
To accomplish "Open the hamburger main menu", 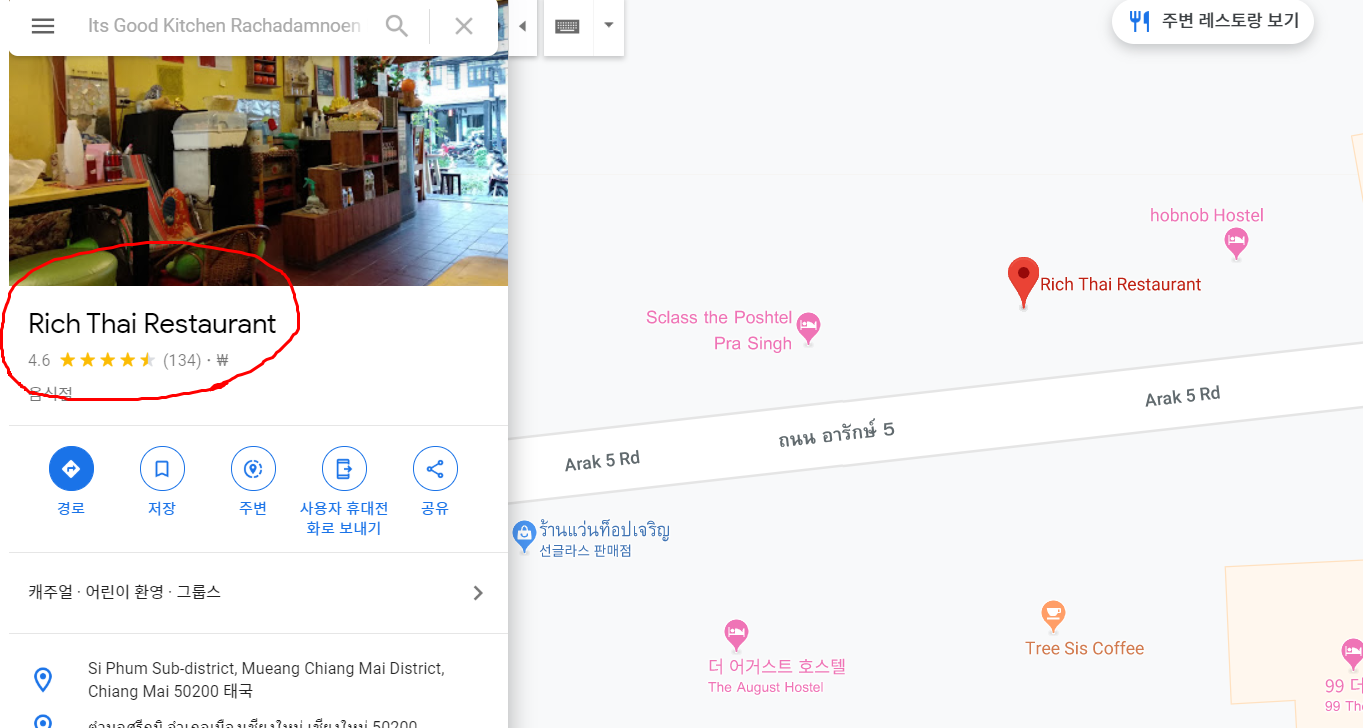I will pos(43,26).
